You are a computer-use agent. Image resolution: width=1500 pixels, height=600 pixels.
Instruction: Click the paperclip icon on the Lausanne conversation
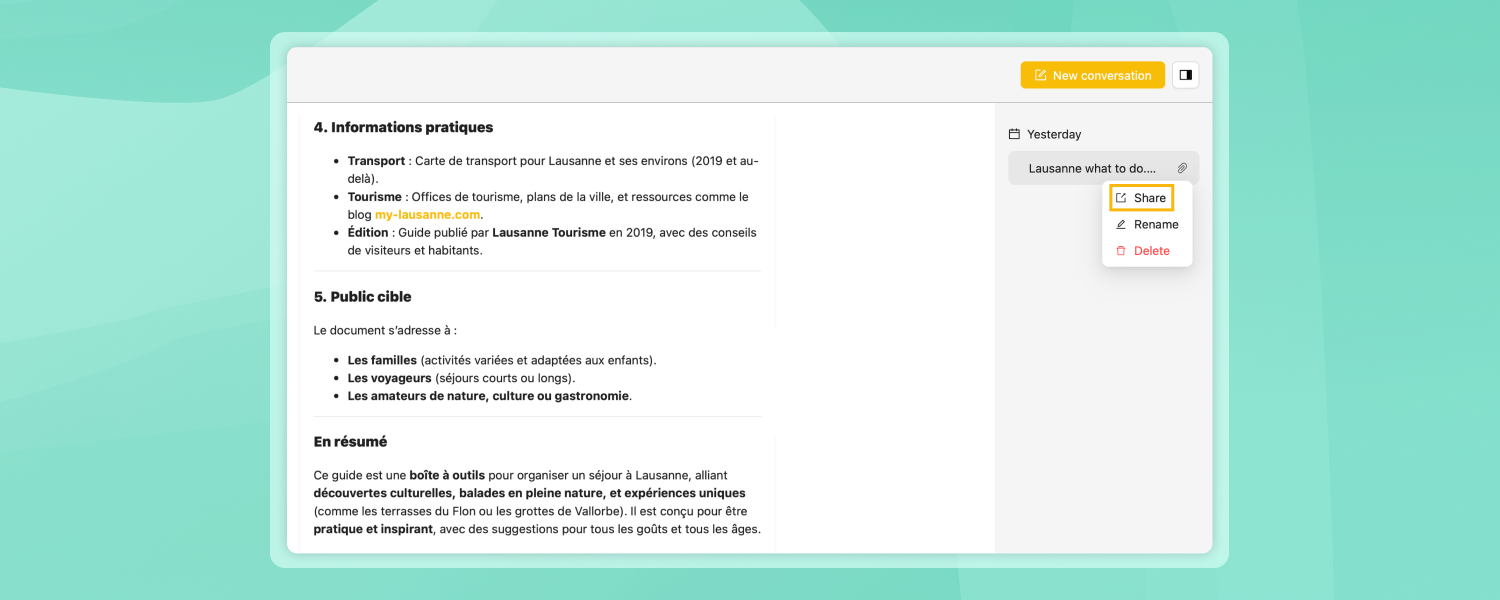click(x=1182, y=168)
